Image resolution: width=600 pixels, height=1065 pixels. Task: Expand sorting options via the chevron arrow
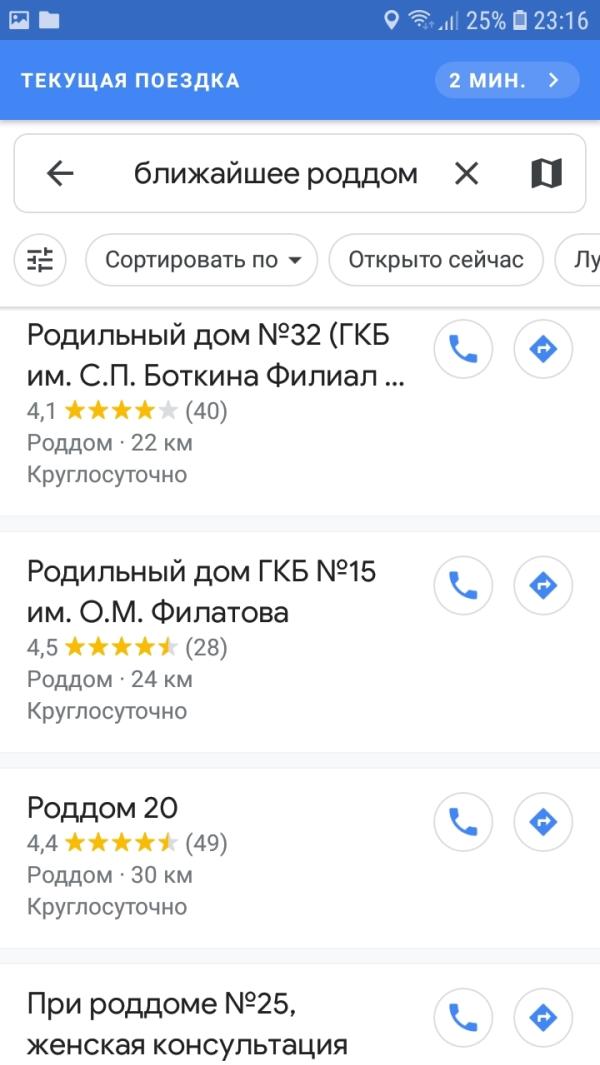click(x=295, y=259)
